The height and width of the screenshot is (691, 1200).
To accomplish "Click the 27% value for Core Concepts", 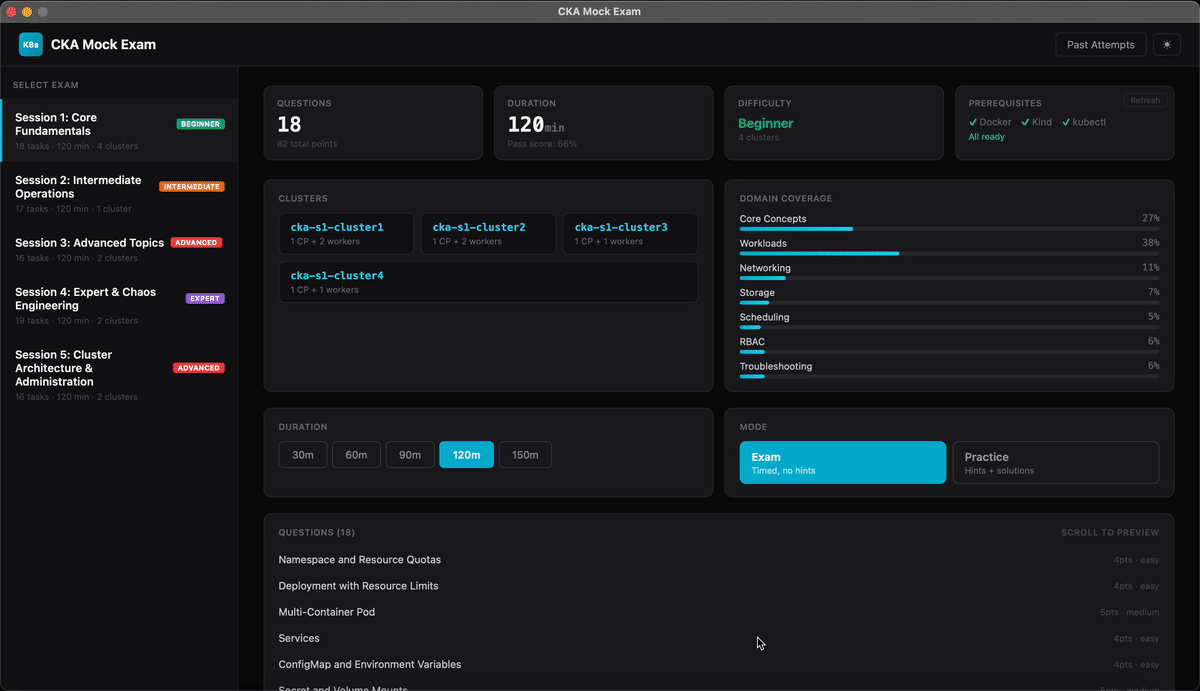I will [x=1151, y=218].
